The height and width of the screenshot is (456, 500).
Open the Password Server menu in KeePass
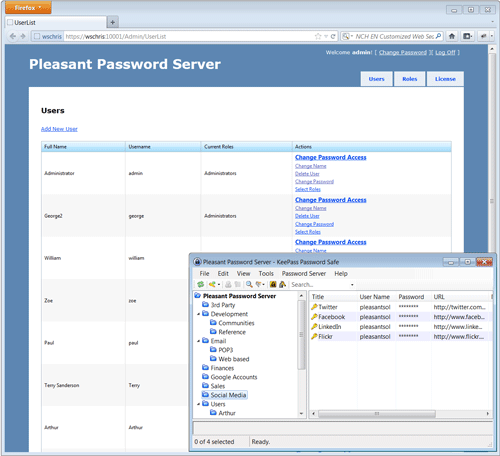click(304, 274)
